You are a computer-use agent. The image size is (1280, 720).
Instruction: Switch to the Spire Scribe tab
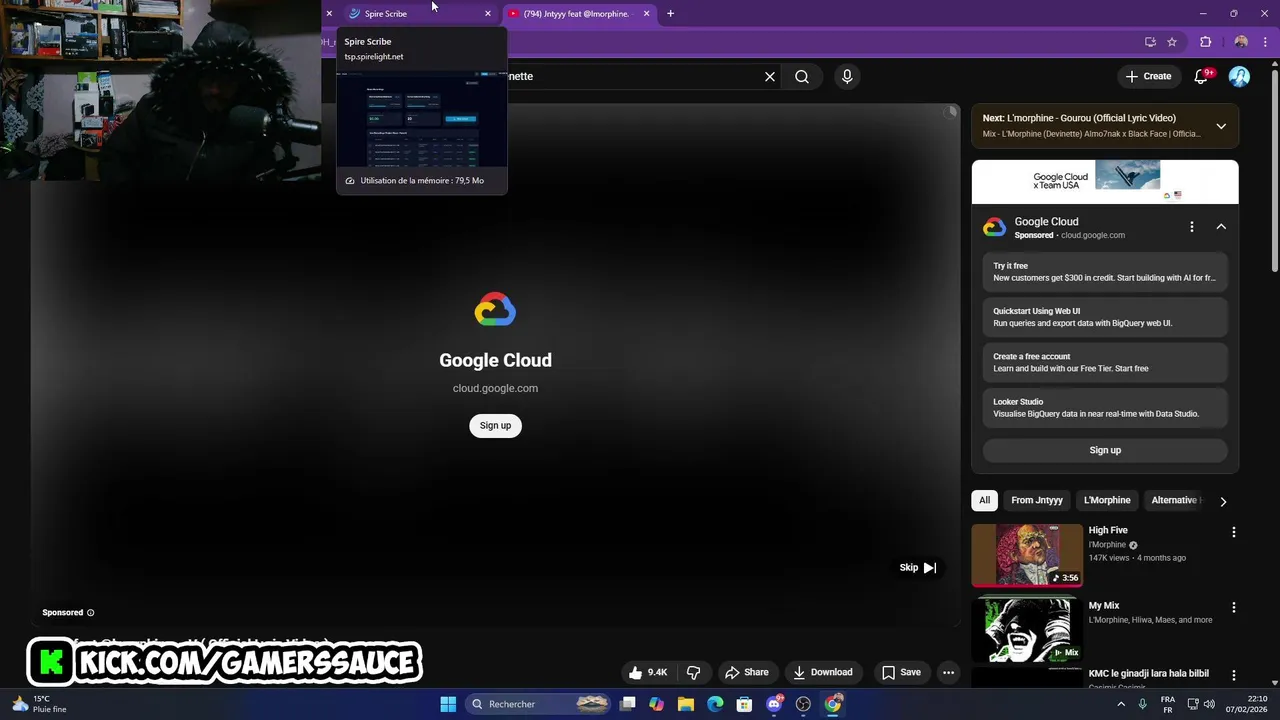click(415, 13)
